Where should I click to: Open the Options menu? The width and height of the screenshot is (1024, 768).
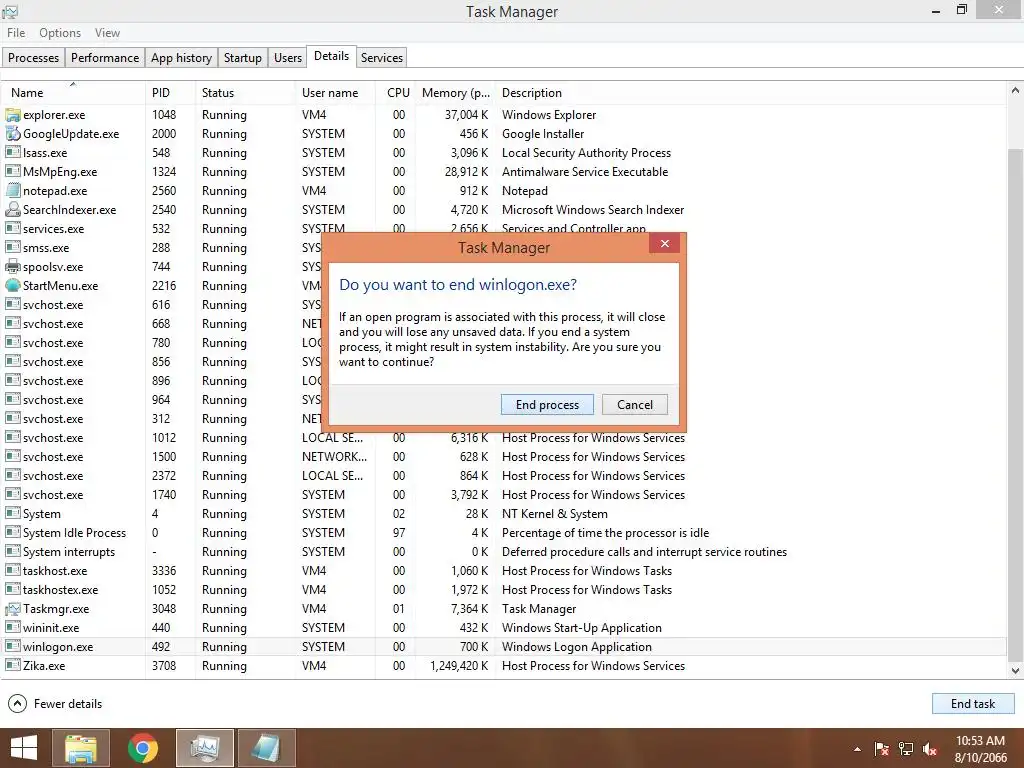click(60, 33)
